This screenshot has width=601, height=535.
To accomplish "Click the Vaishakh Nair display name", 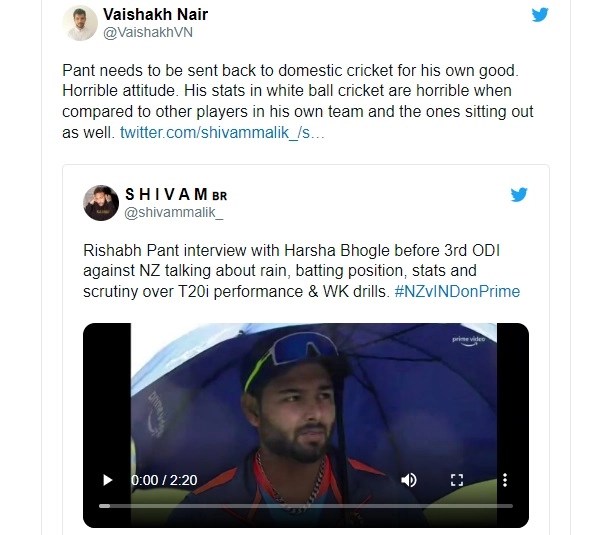I will pyautogui.click(x=155, y=15).
